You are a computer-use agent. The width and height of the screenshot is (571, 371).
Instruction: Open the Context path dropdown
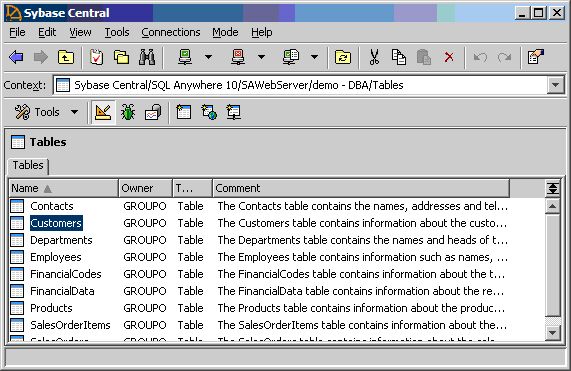coord(555,85)
